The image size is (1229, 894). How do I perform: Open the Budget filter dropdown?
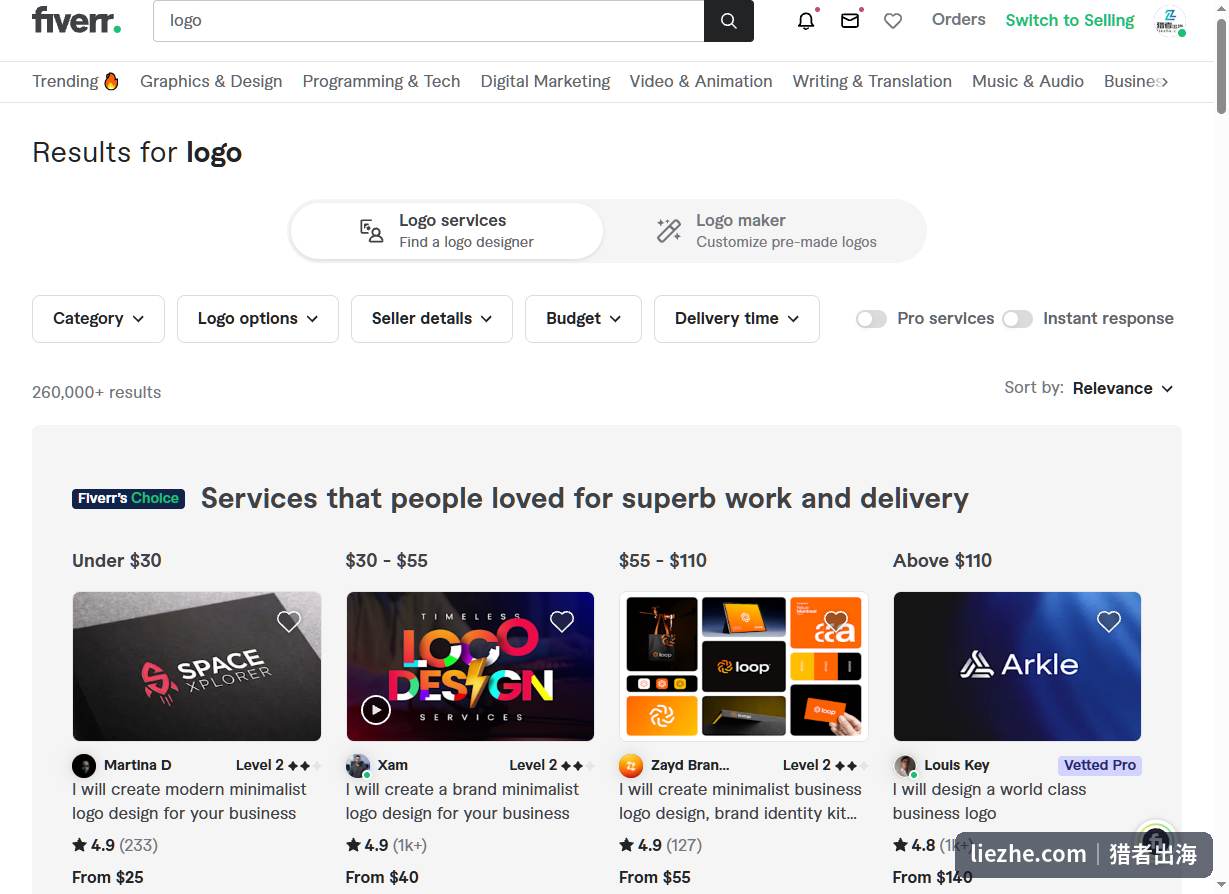point(583,319)
